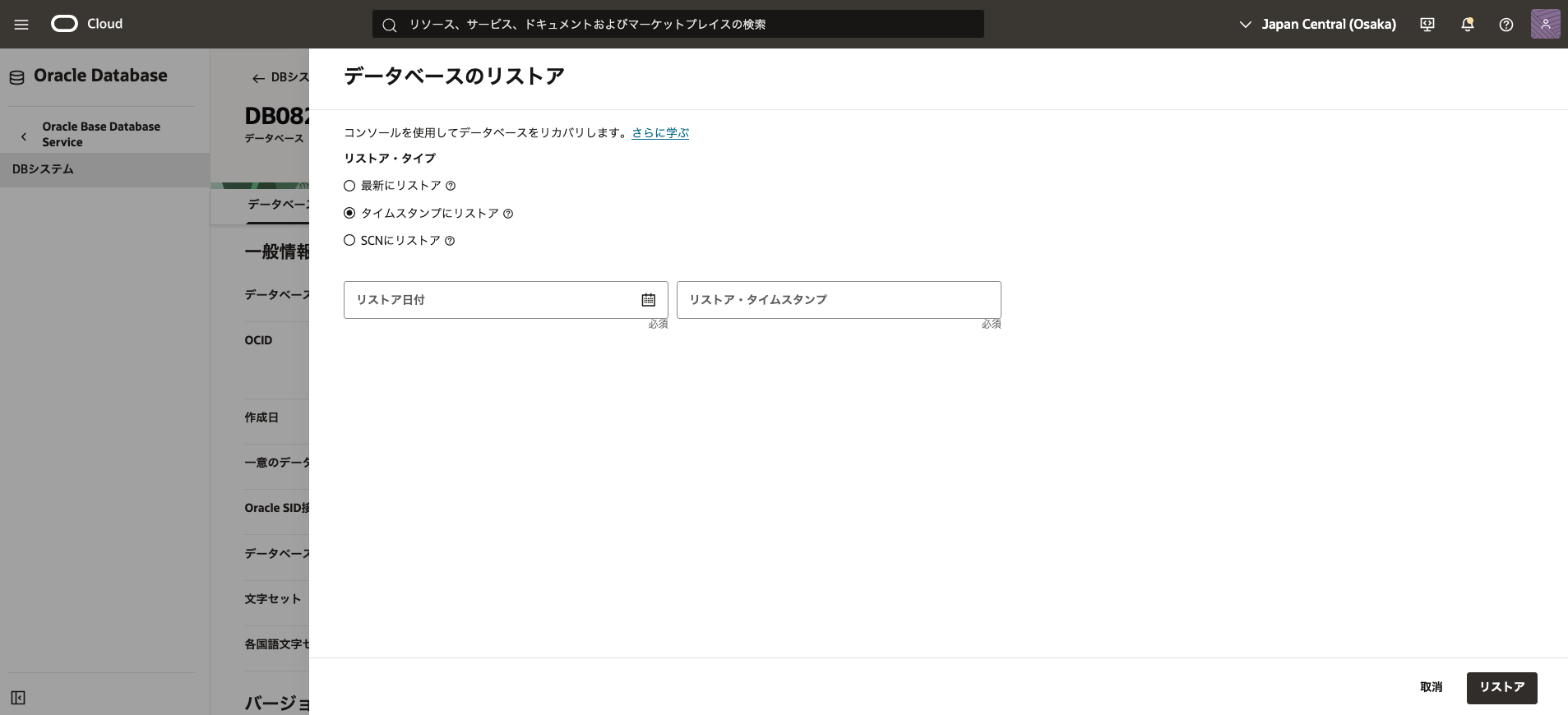Image resolution: width=1568 pixels, height=715 pixels.
Task: Select the タイムスタンプにリストア radio option
Action: (x=349, y=213)
